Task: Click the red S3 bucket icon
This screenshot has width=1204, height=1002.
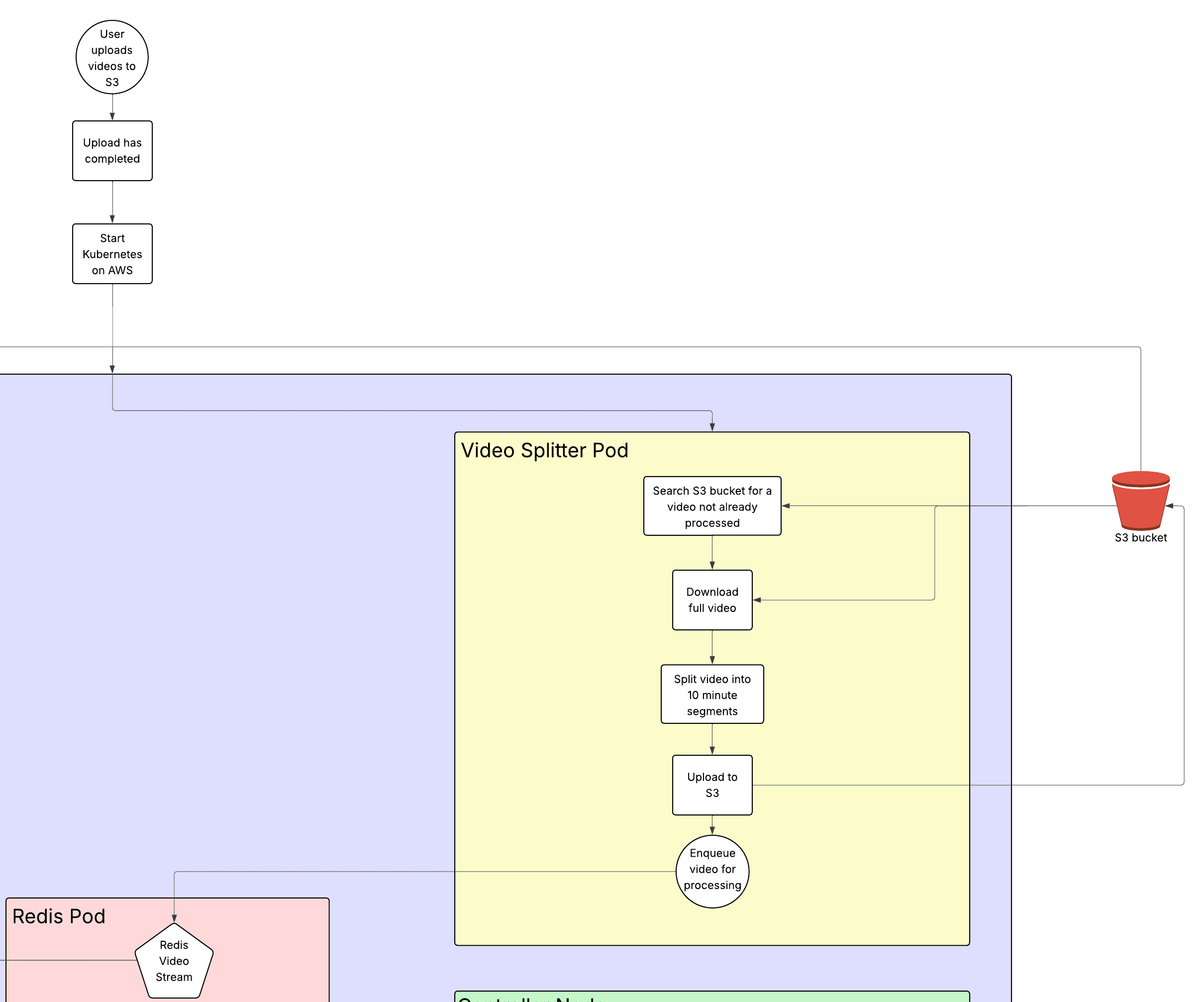Action: pyautogui.click(x=1140, y=501)
